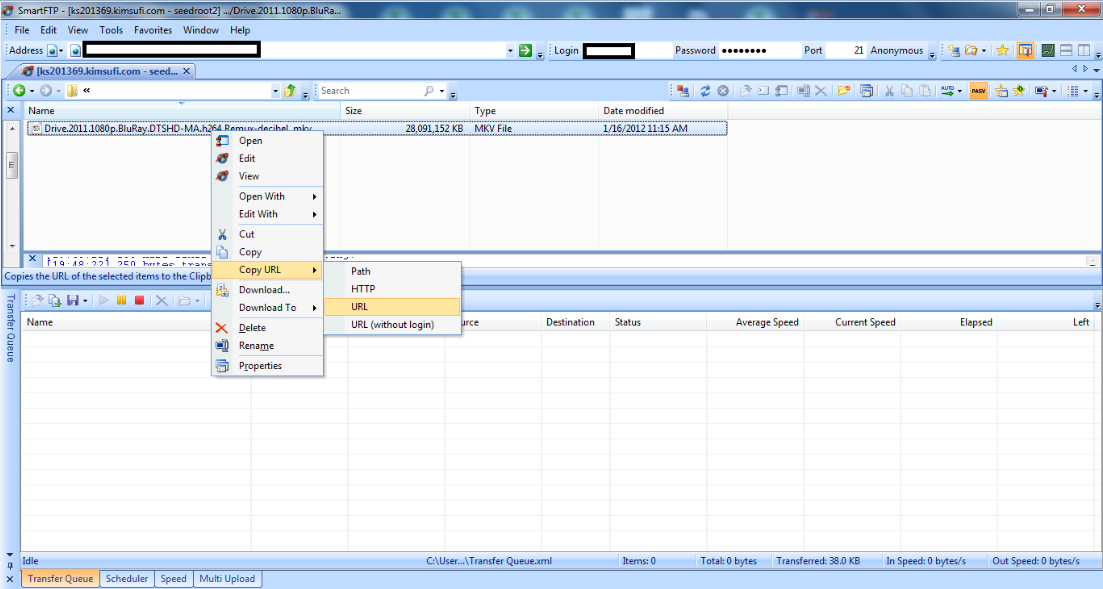Open the transfer mode AUTO dropdown
This screenshot has height=589, width=1103.
(x=960, y=91)
